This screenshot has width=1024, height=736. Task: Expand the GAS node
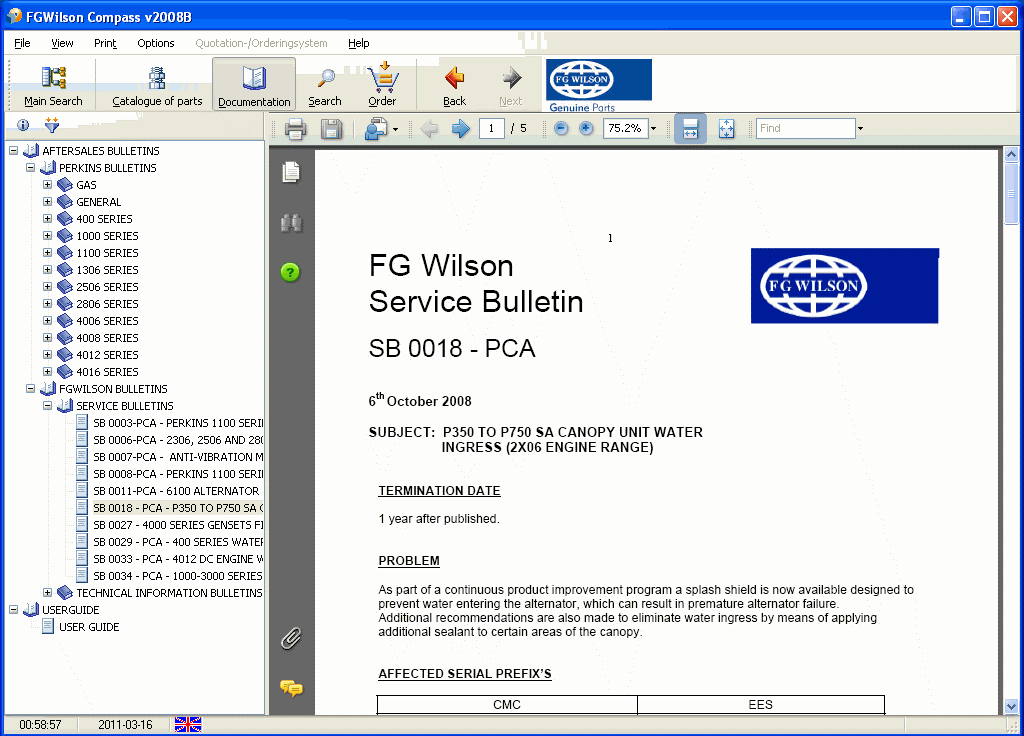[47, 185]
